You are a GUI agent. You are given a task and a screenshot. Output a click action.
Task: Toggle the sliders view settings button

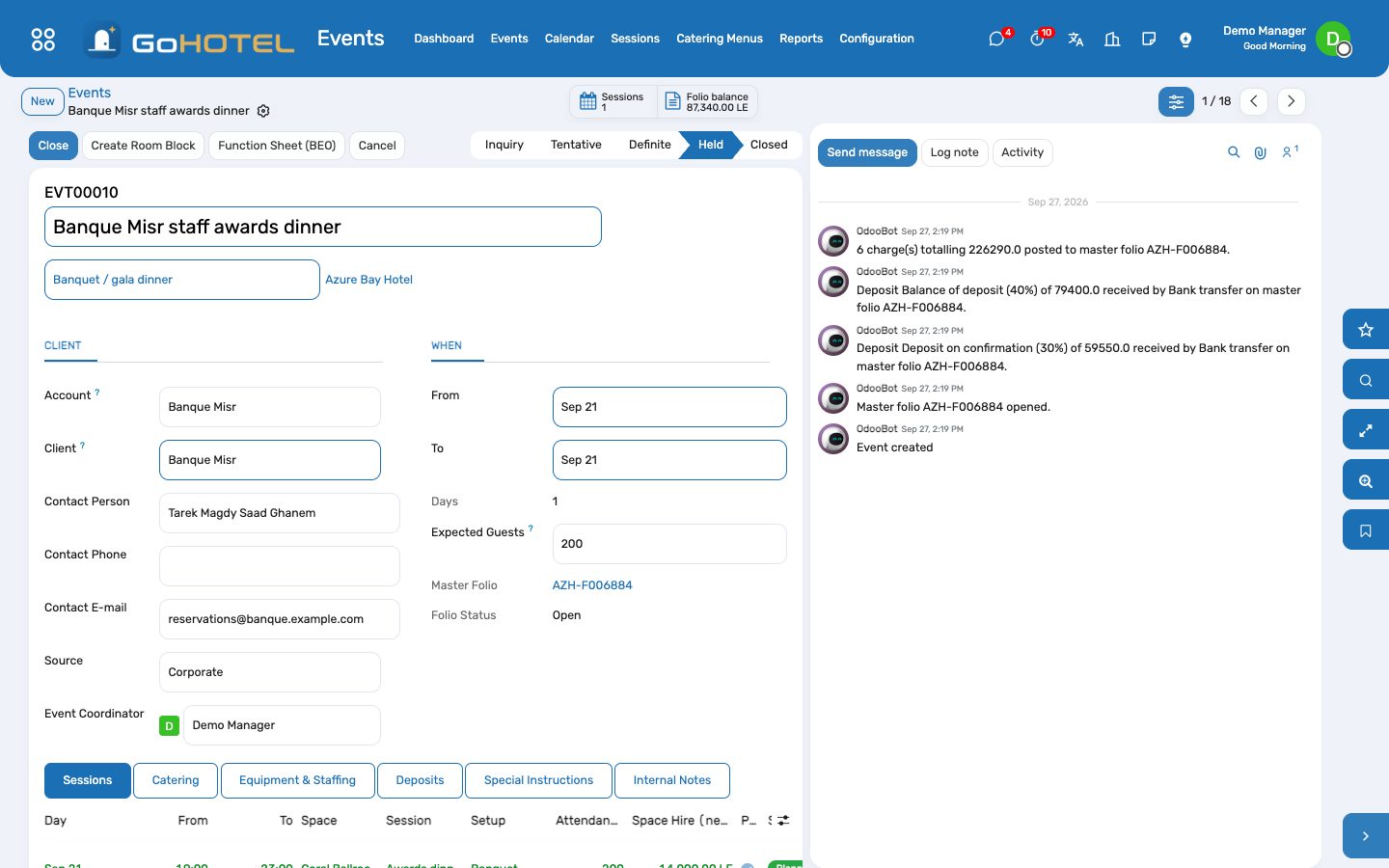pyautogui.click(x=1176, y=101)
